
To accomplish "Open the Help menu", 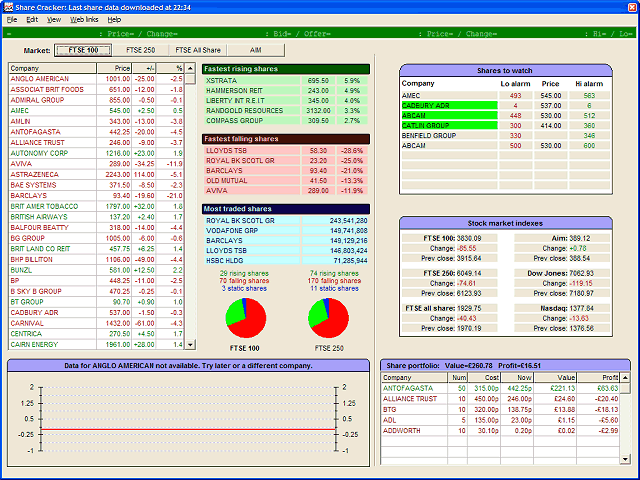I will [114, 20].
